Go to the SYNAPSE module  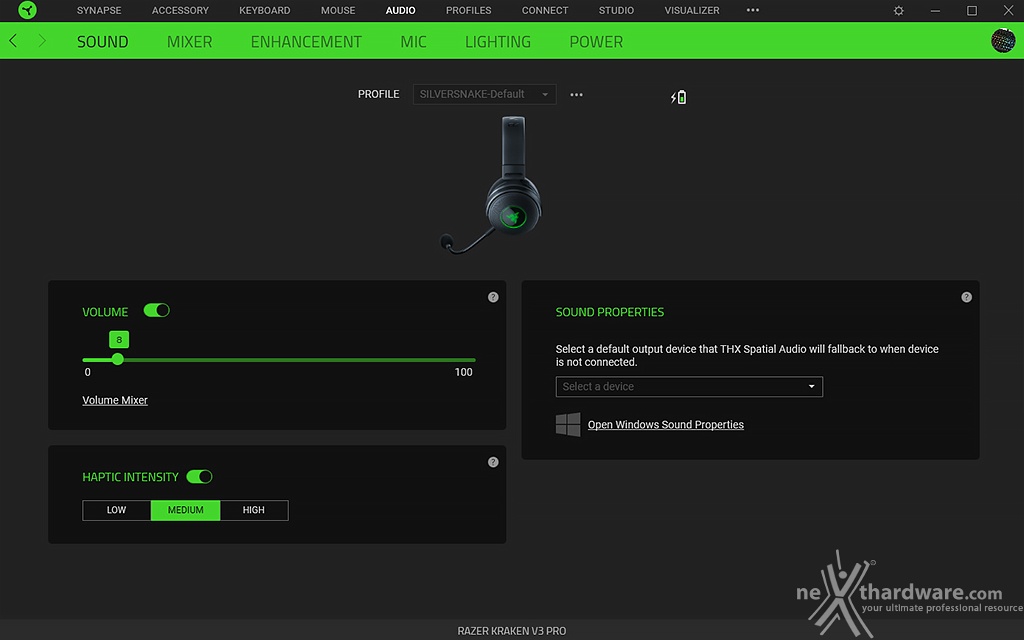pos(99,10)
